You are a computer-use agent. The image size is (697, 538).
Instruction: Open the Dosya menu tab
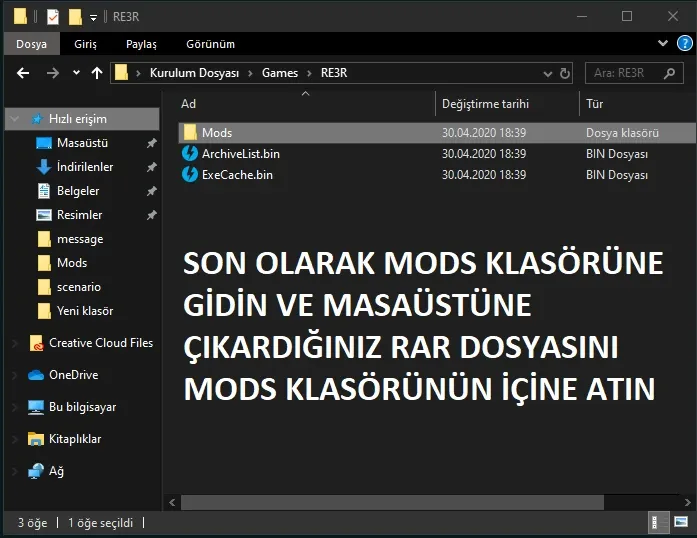pos(31,44)
